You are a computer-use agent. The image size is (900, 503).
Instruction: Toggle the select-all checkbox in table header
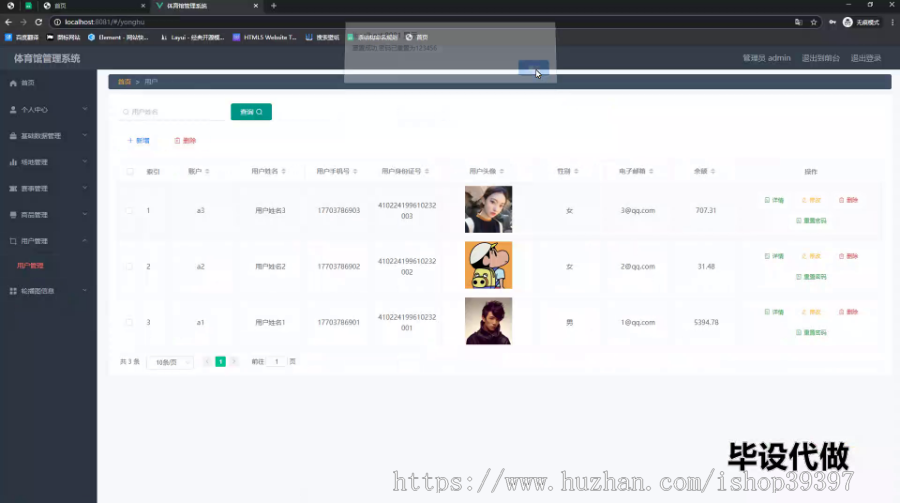[x=130, y=171]
